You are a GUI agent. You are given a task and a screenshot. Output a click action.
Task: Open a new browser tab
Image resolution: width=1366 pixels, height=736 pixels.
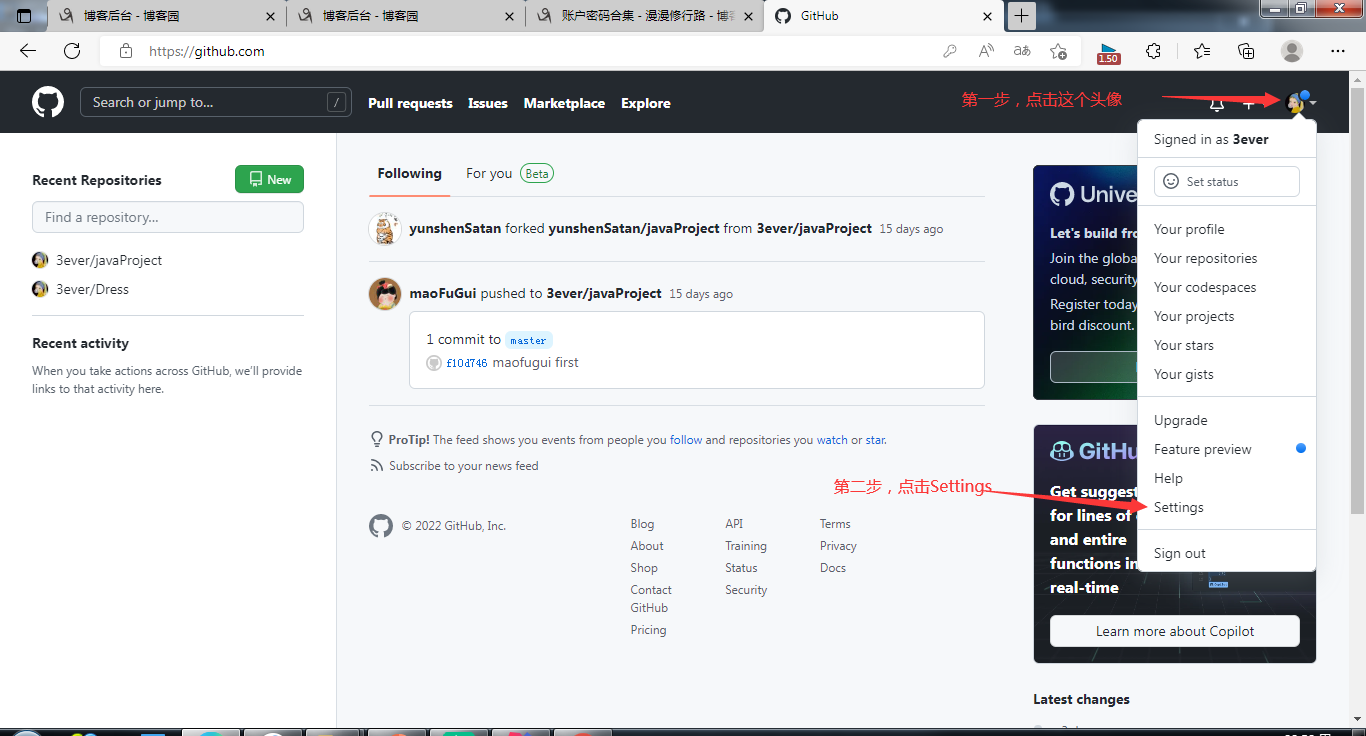(x=1021, y=15)
